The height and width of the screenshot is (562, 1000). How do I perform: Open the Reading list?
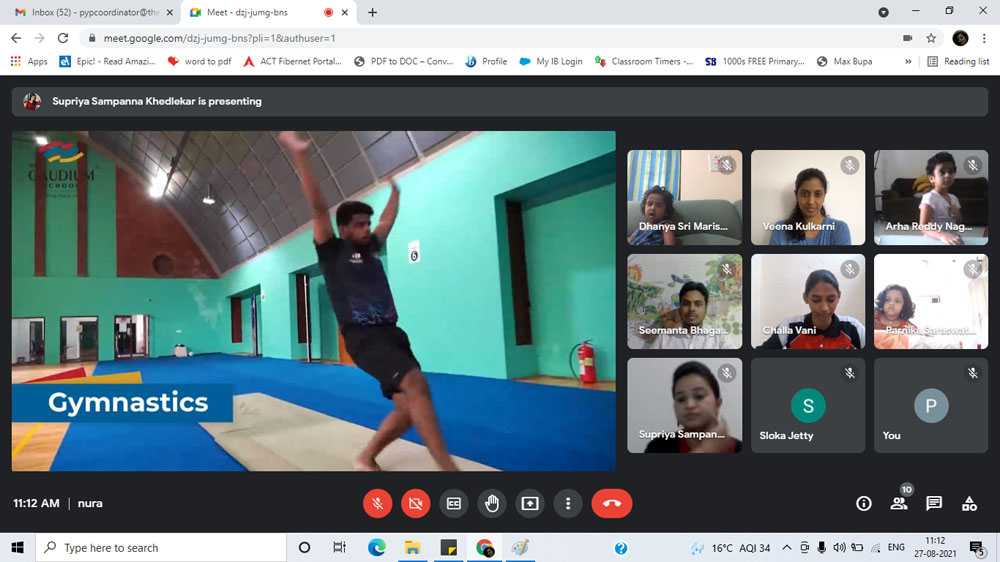[958, 61]
